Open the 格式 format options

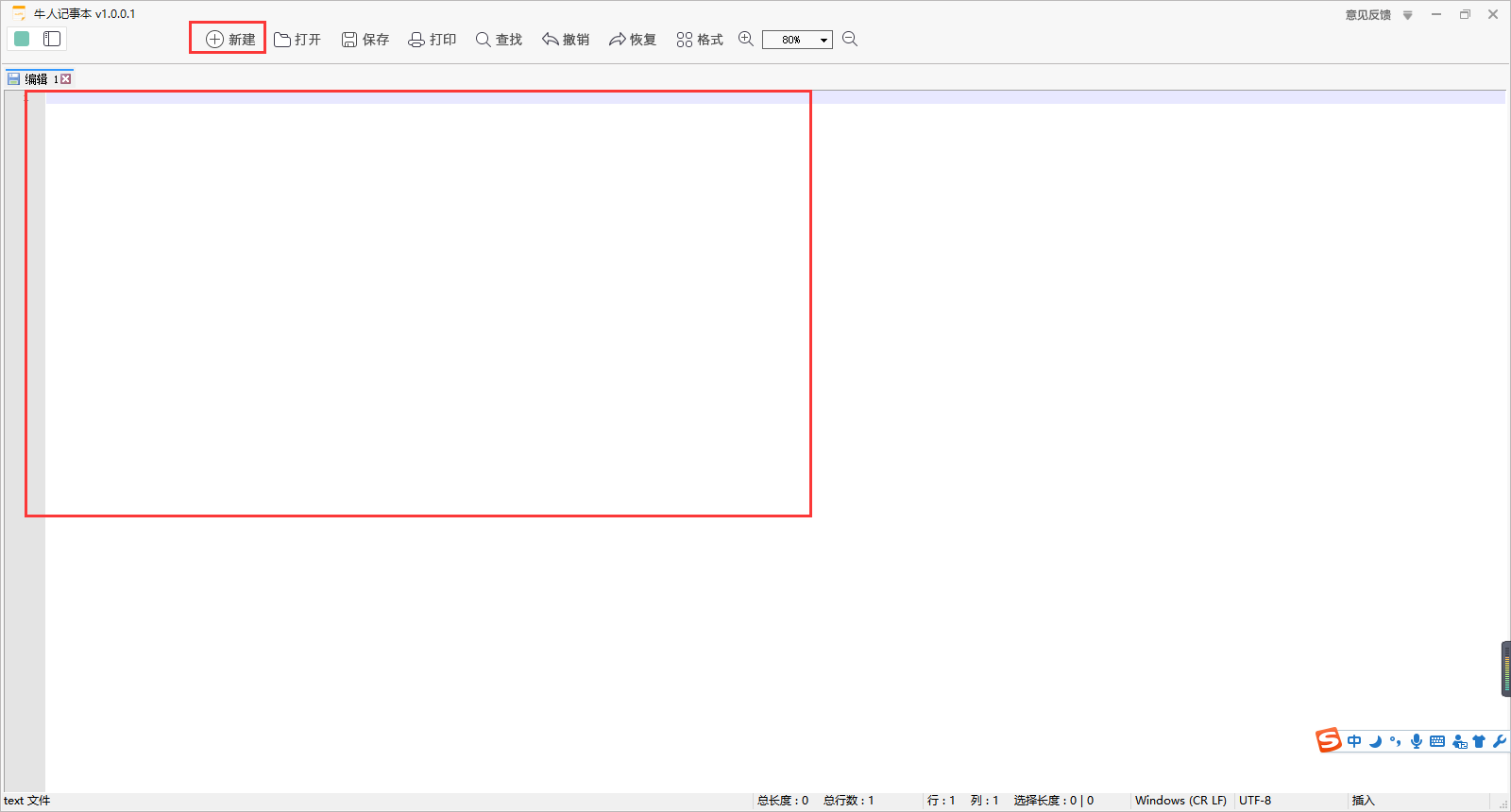[x=700, y=39]
